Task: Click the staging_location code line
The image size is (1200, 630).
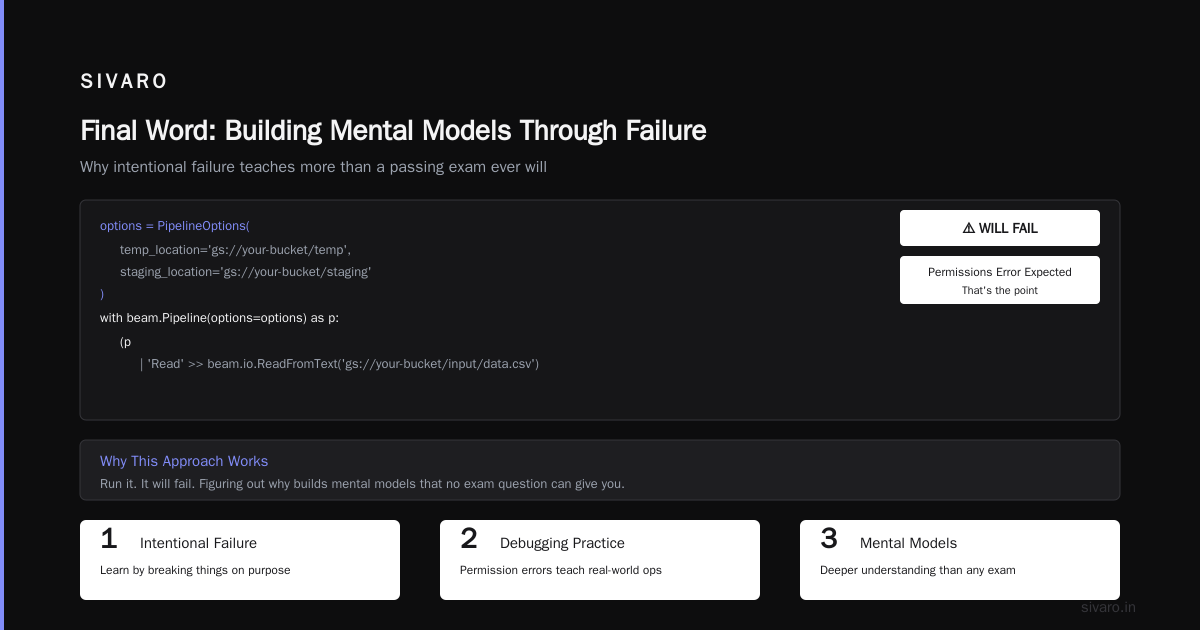Action: point(246,272)
